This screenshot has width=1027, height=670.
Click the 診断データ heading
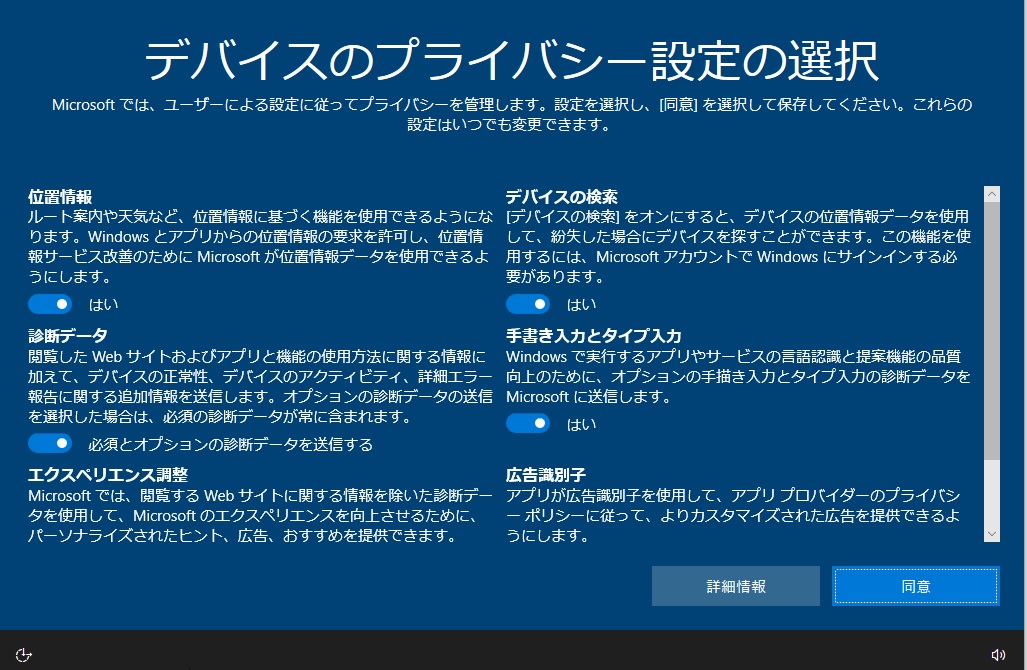point(67,336)
